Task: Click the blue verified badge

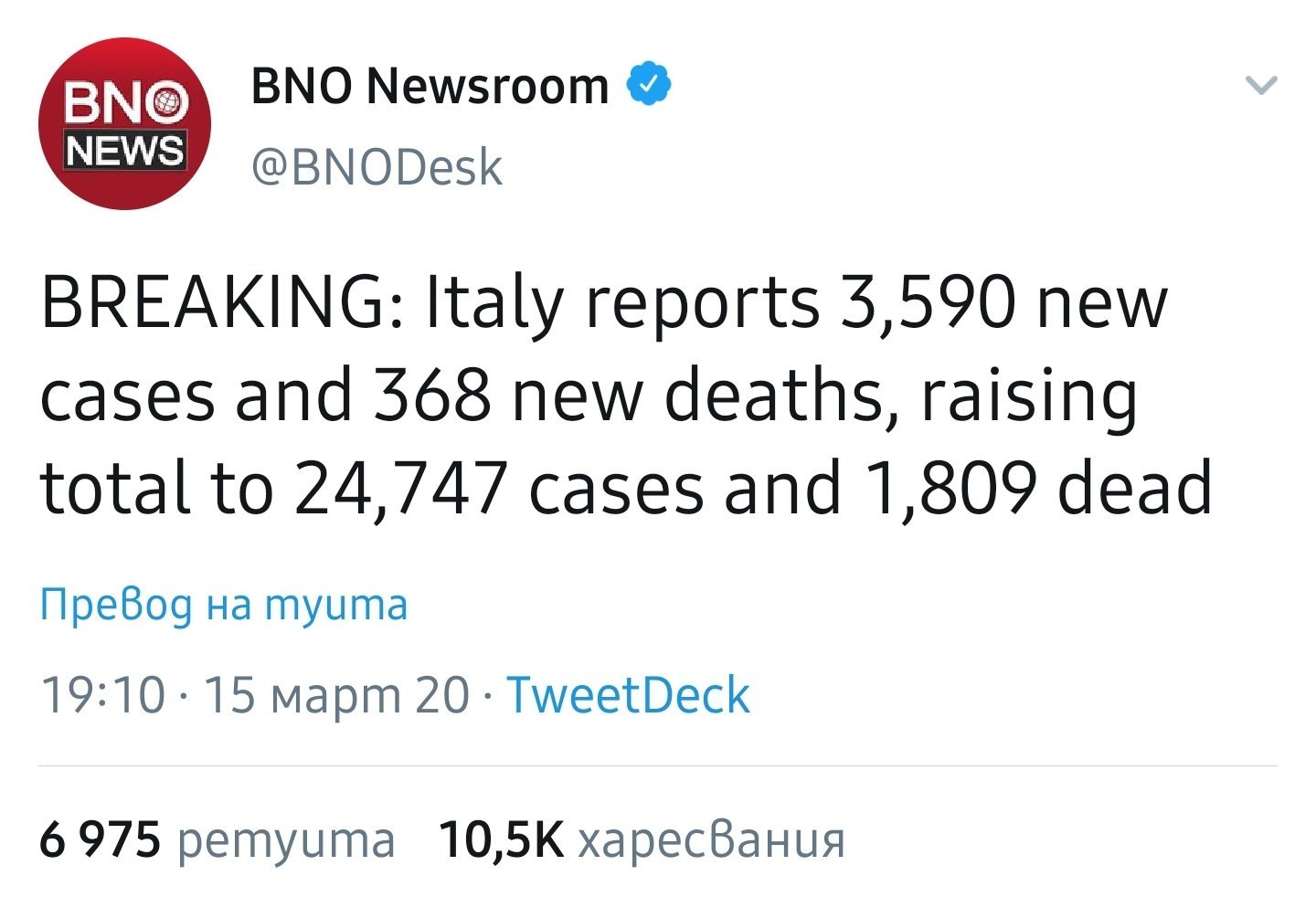Action: pos(649,85)
